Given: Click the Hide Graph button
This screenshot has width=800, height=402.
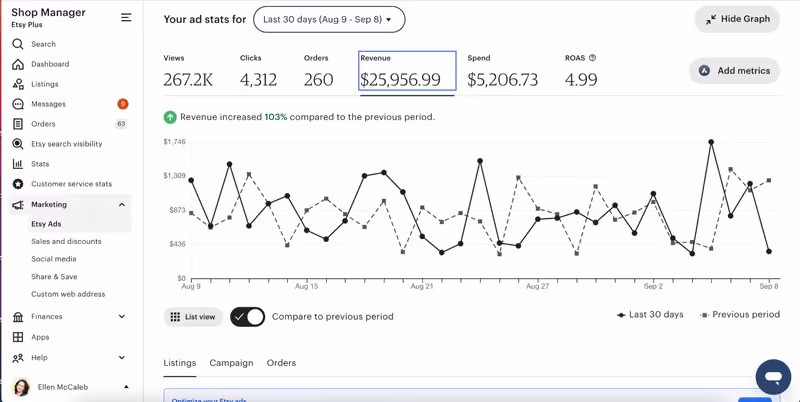Looking at the screenshot, I should point(737,19).
